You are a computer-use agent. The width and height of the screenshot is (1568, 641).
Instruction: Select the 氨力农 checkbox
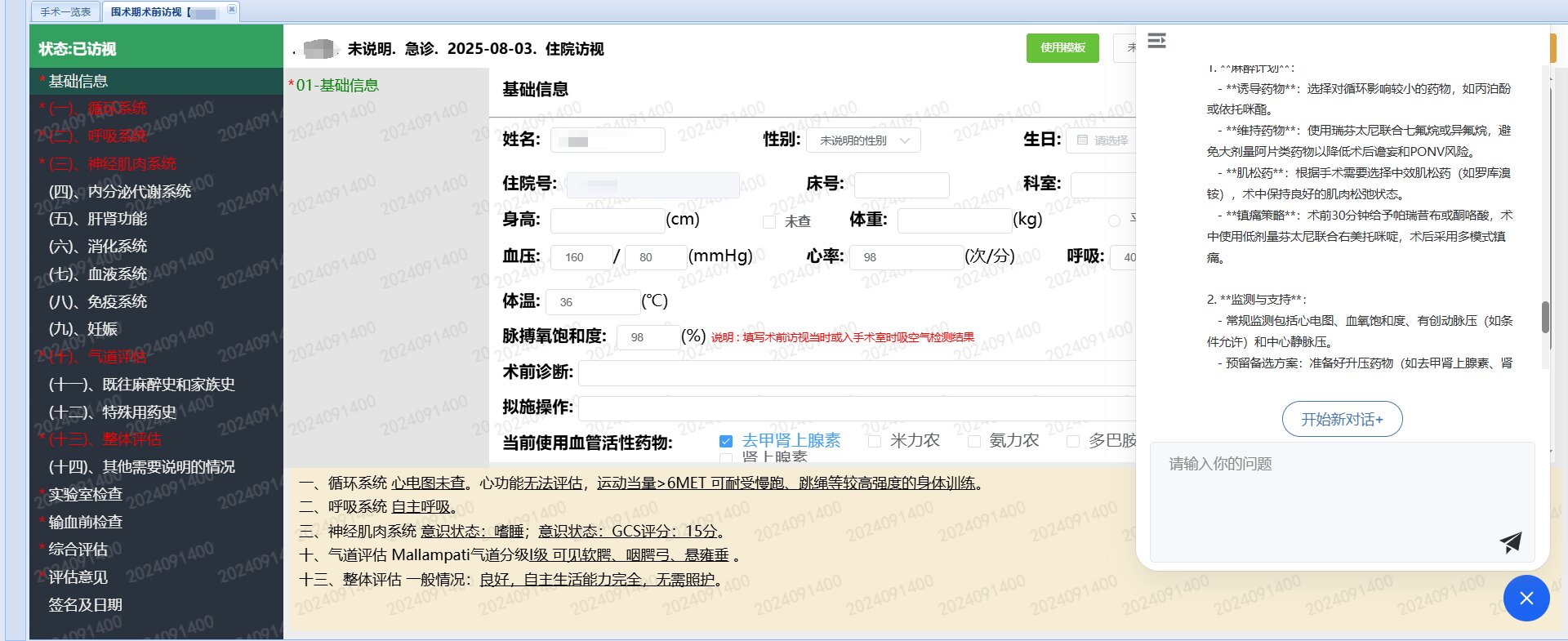point(973,441)
